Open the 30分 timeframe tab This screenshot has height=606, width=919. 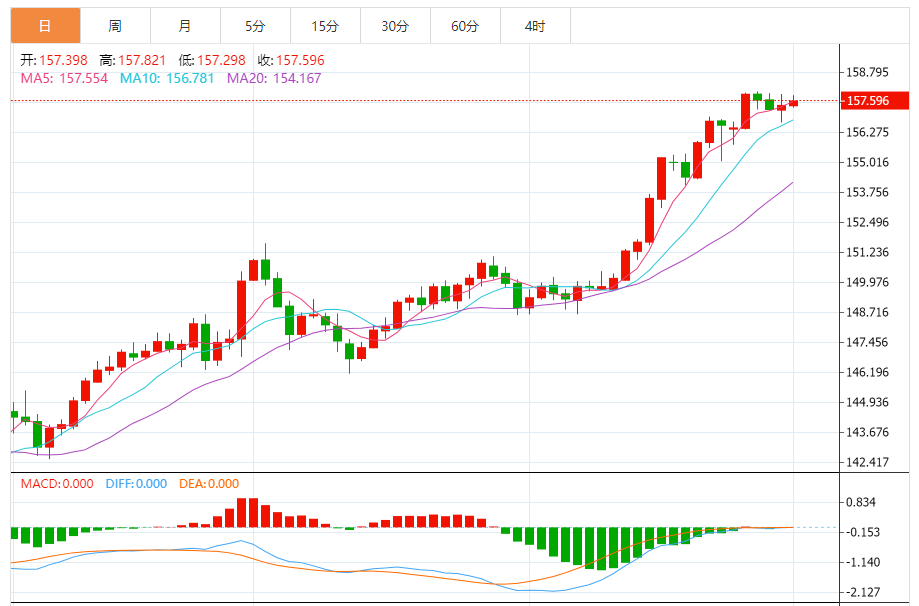[395, 26]
